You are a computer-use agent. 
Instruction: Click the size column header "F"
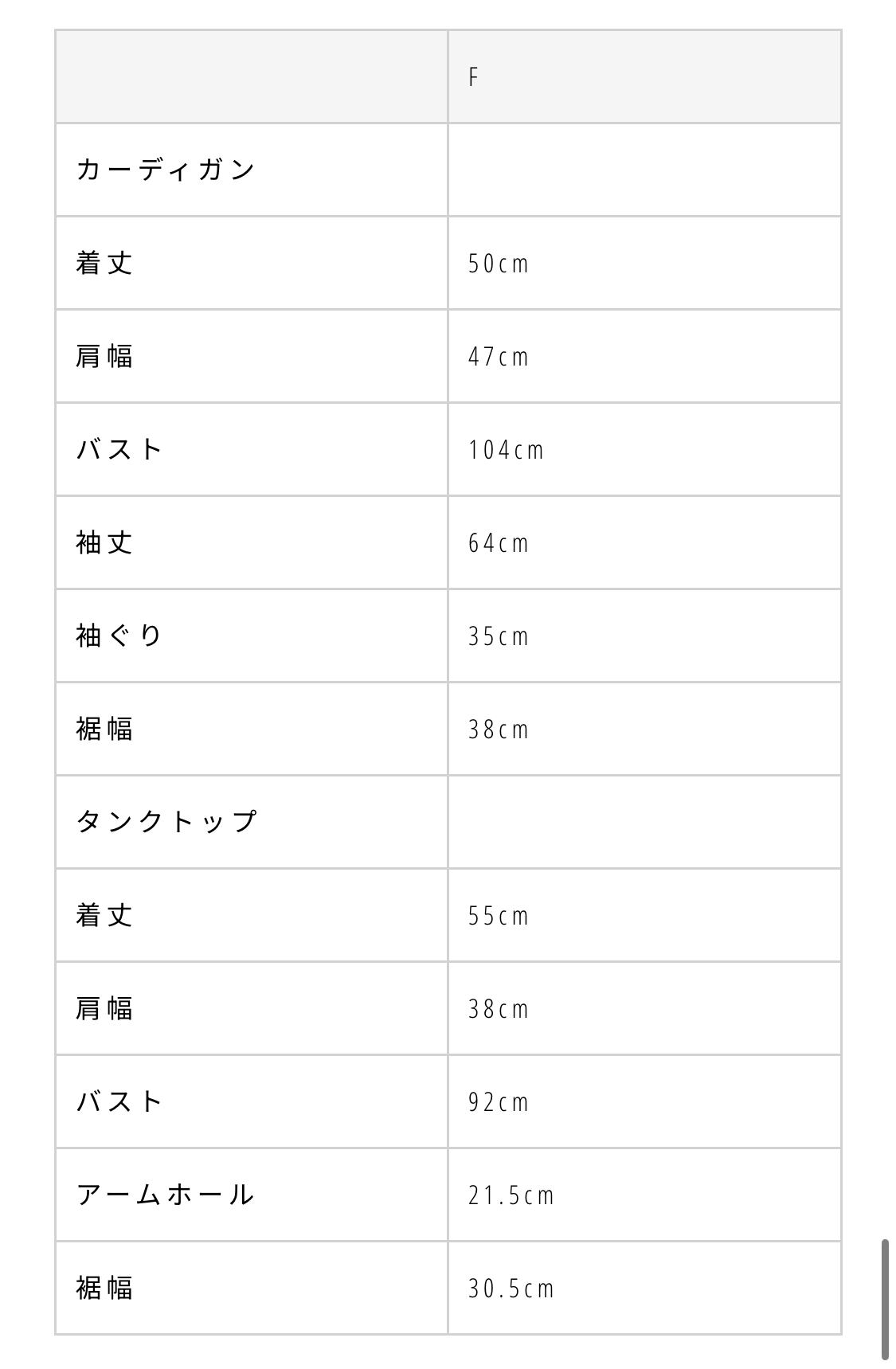[x=474, y=77]
